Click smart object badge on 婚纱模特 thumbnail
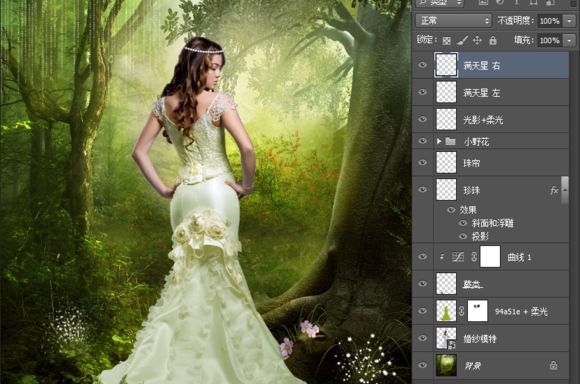Viewport: 580px width, 384px height. click(452, 345)
